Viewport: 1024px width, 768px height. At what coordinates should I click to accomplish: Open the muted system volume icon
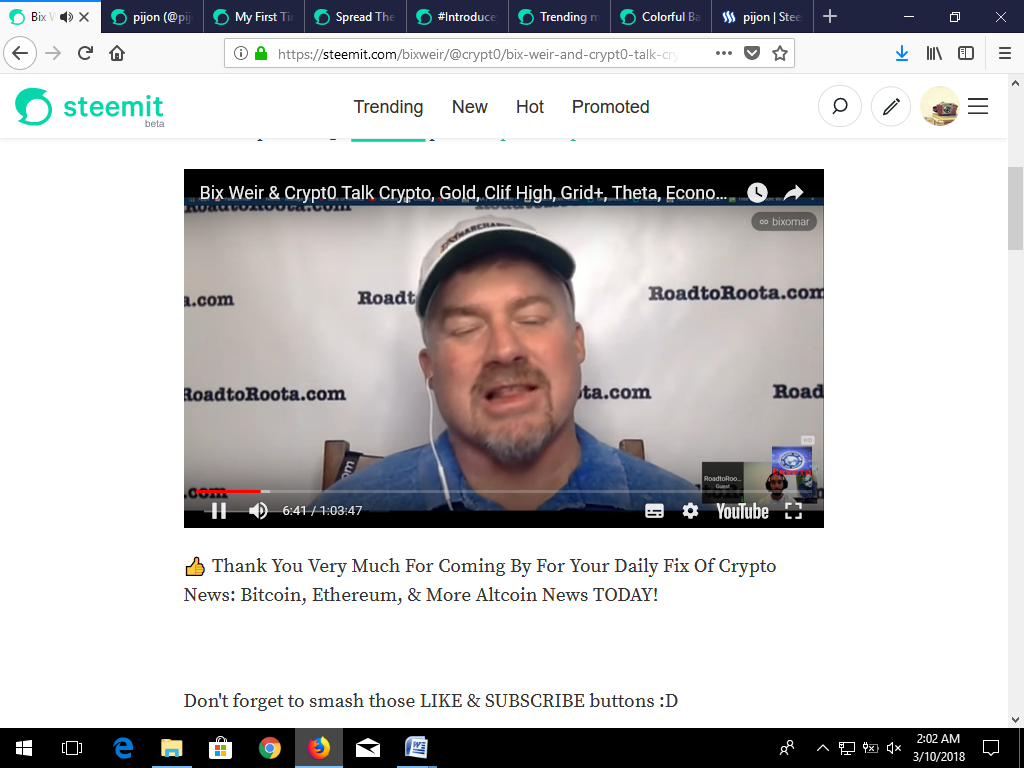pyautogui.click(x=894, y=748)
